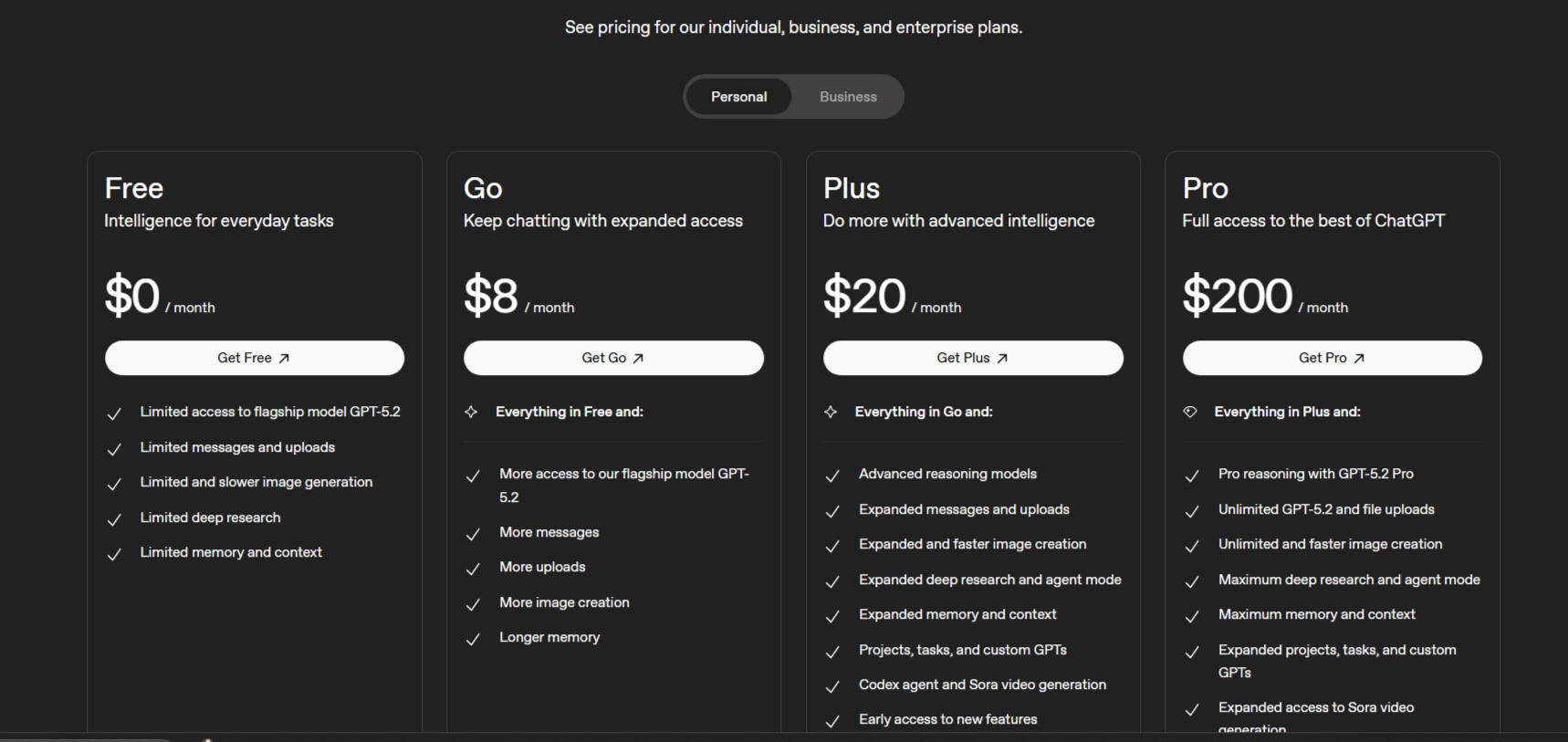Click diamond icon beside Everything in Plus
Screen dimensions: 1568x742
[1190, 412]
